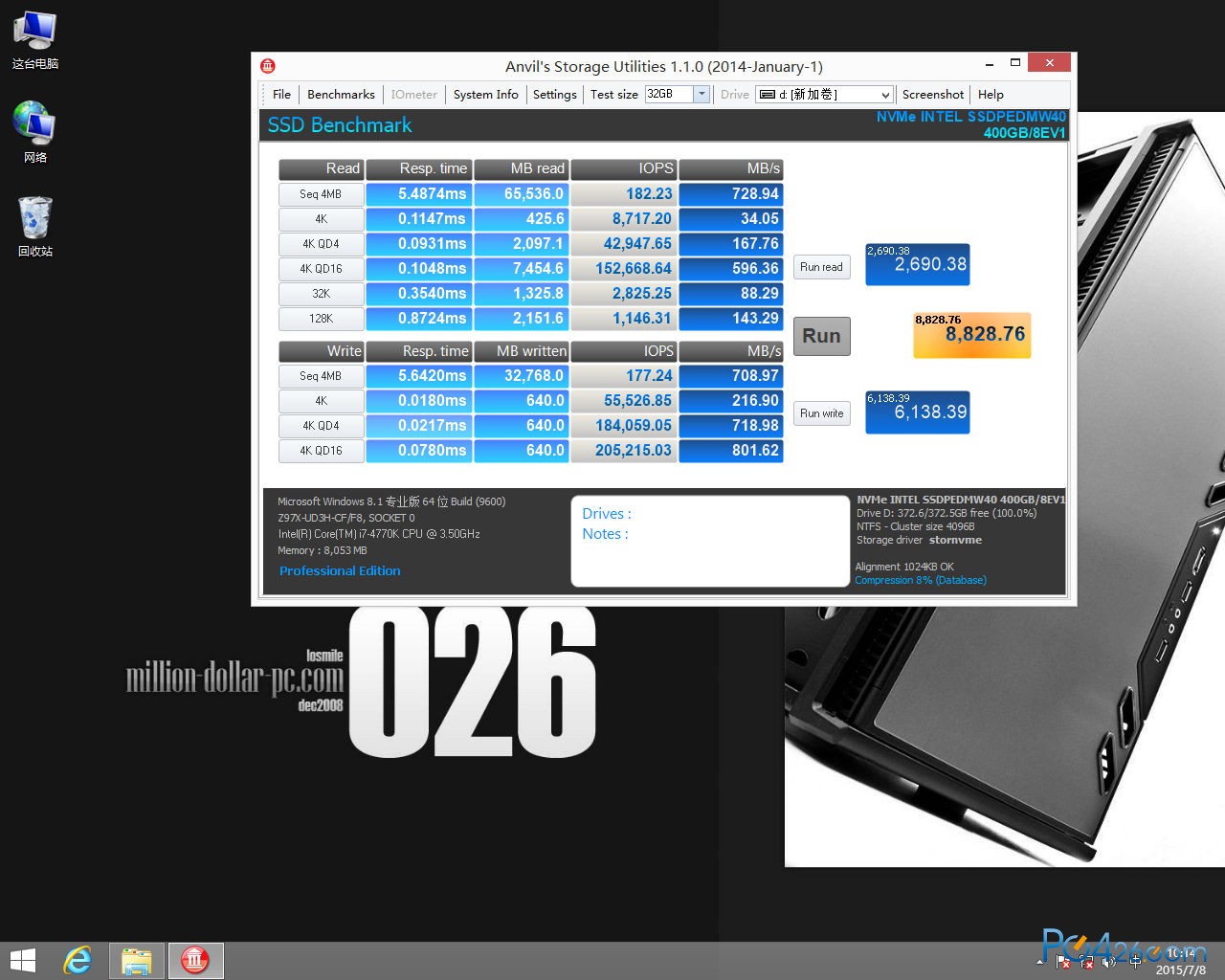1225x980 pixels.
Task: Expand the Drive selection dropdown
Action: tap(885, 95)
